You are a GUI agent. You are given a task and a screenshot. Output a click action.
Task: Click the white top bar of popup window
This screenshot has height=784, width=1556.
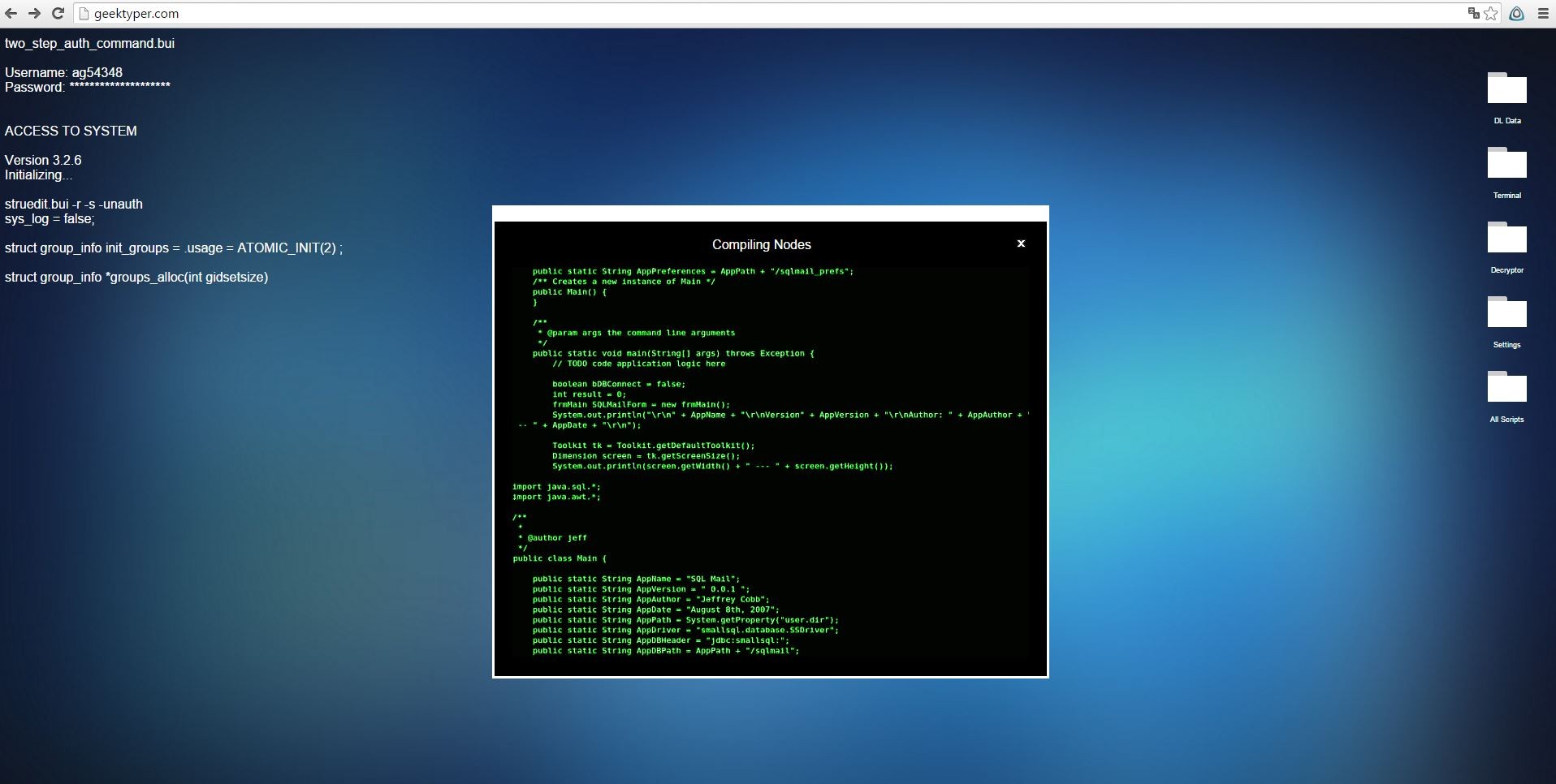tap(770, 213)
